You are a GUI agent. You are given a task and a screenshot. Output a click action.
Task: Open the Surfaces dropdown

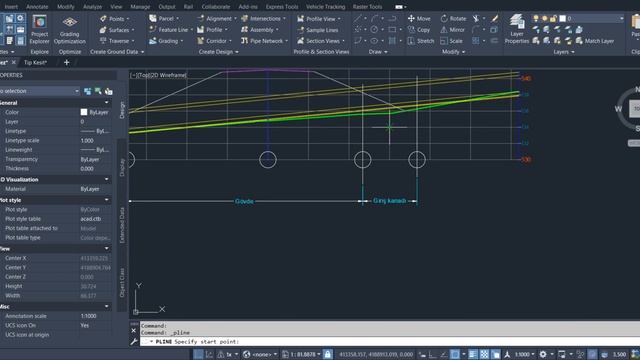117,30
